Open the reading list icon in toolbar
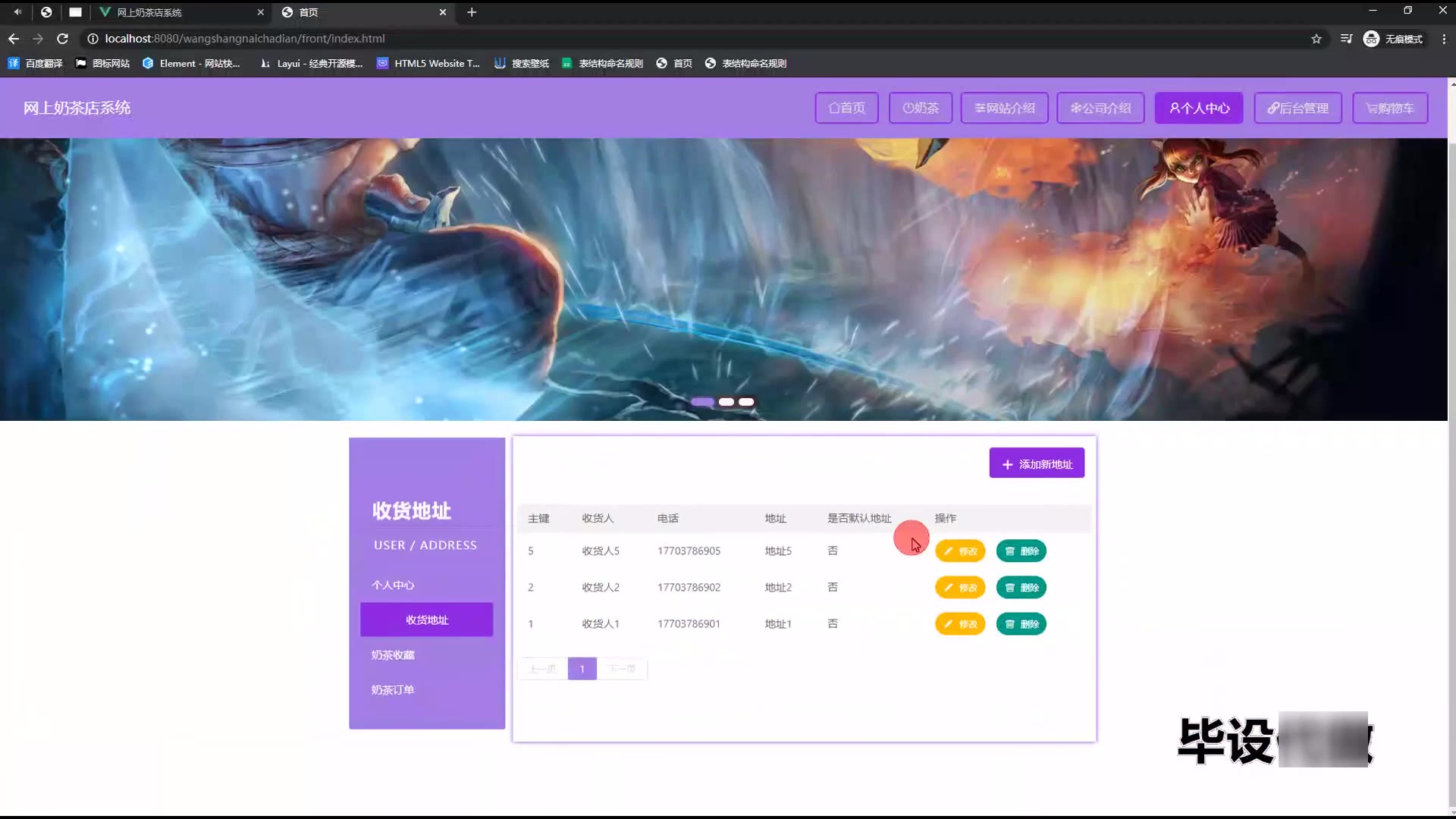This screenshot has width=1456, height=819. (1346, 39)
